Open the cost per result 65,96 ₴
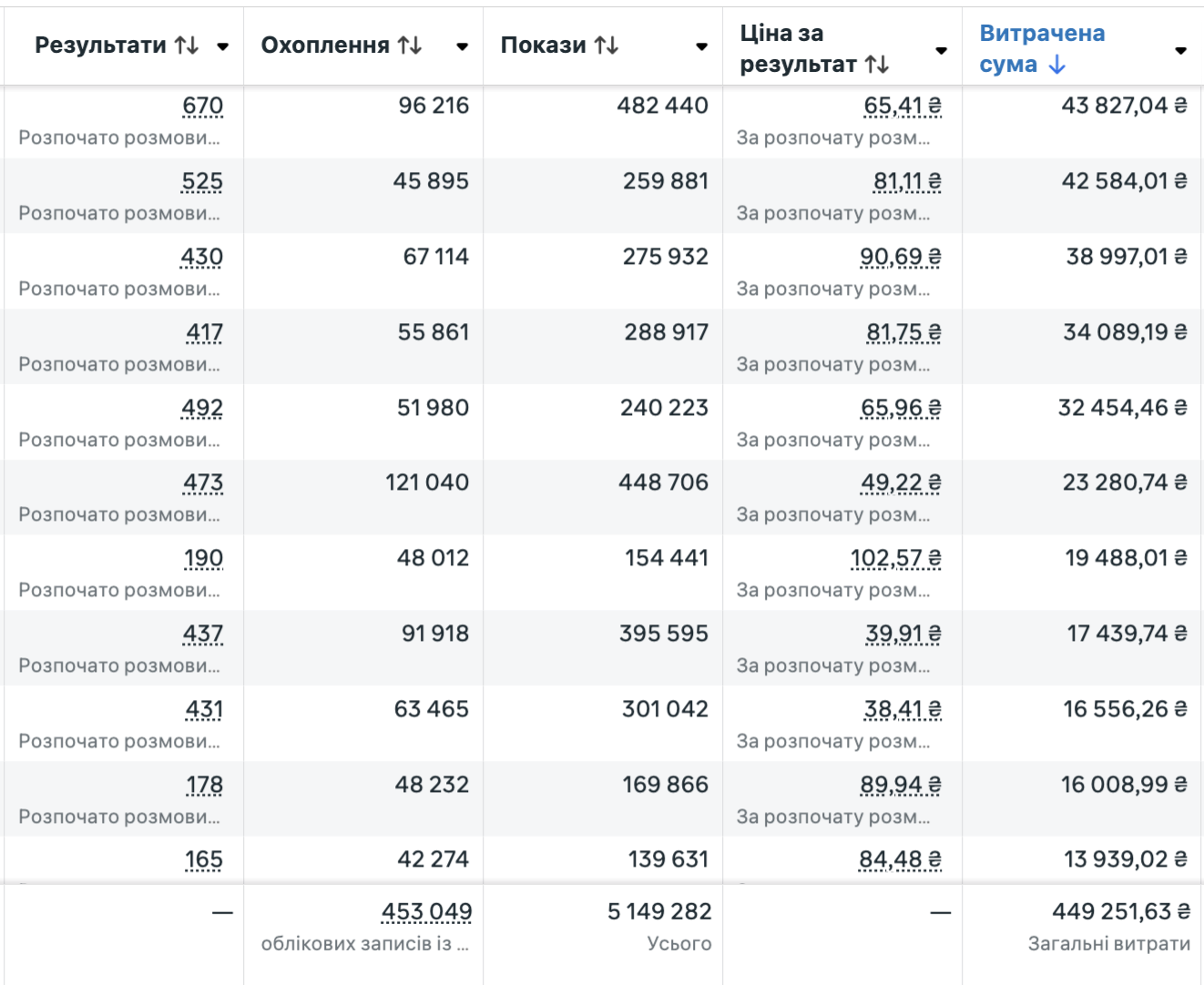The height and width of the screenshot is (985, 1204). click(902, 409)
